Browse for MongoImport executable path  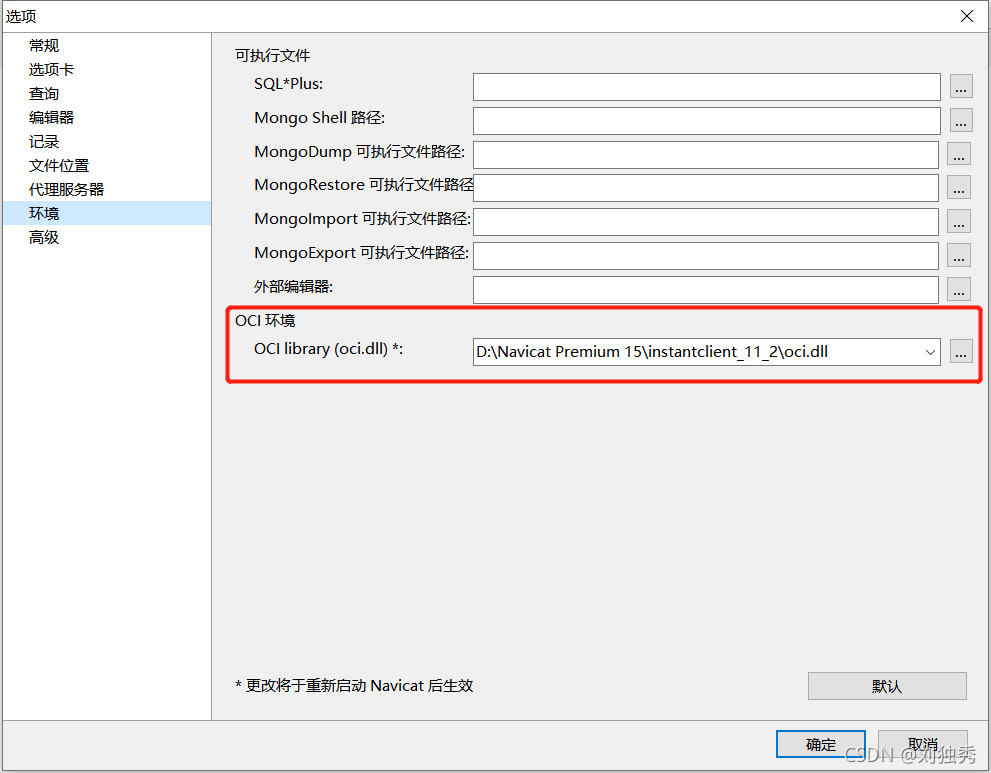959,221
